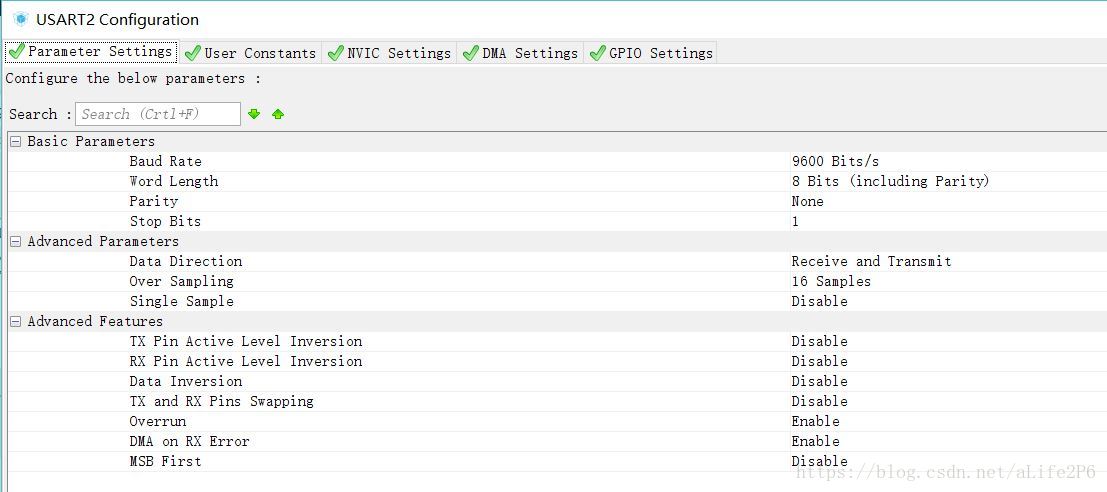Click the green down arrow search icon
Image resolution: width=1107 pixels, height=492 pixels.
point(254,114)
